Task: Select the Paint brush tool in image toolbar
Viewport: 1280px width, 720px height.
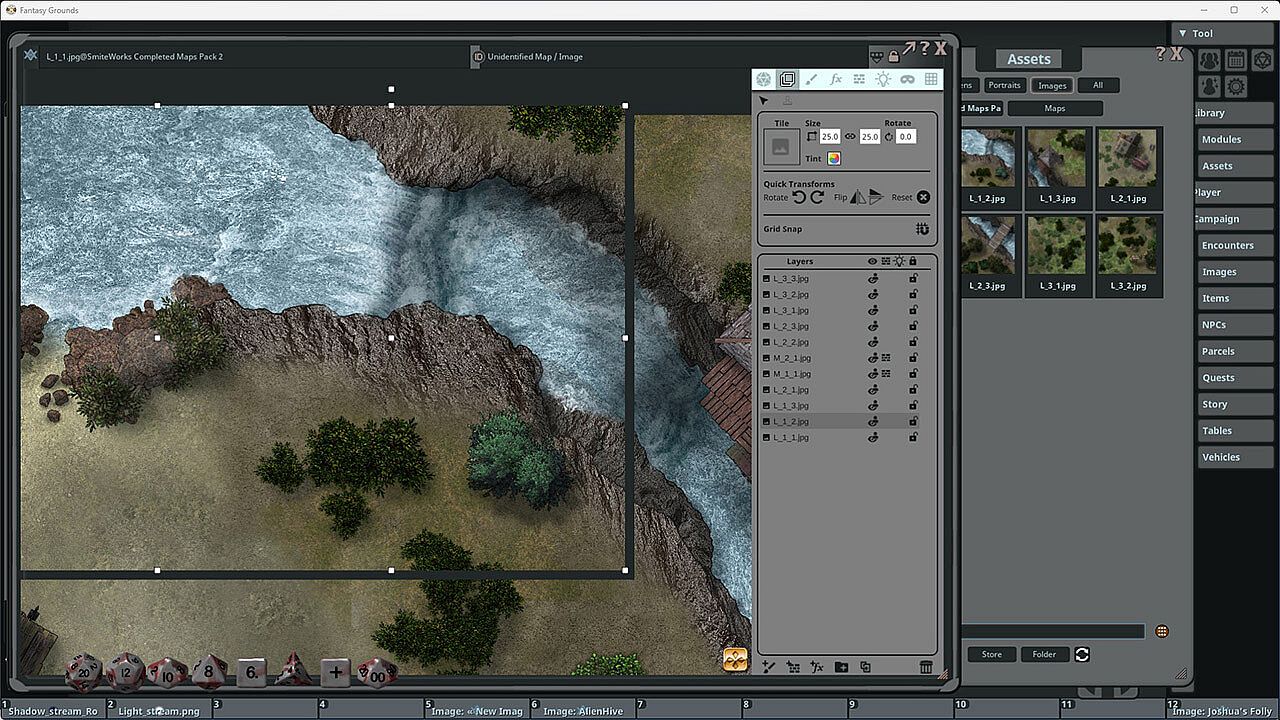Action: pyautogui.click(x=811, y=80)
